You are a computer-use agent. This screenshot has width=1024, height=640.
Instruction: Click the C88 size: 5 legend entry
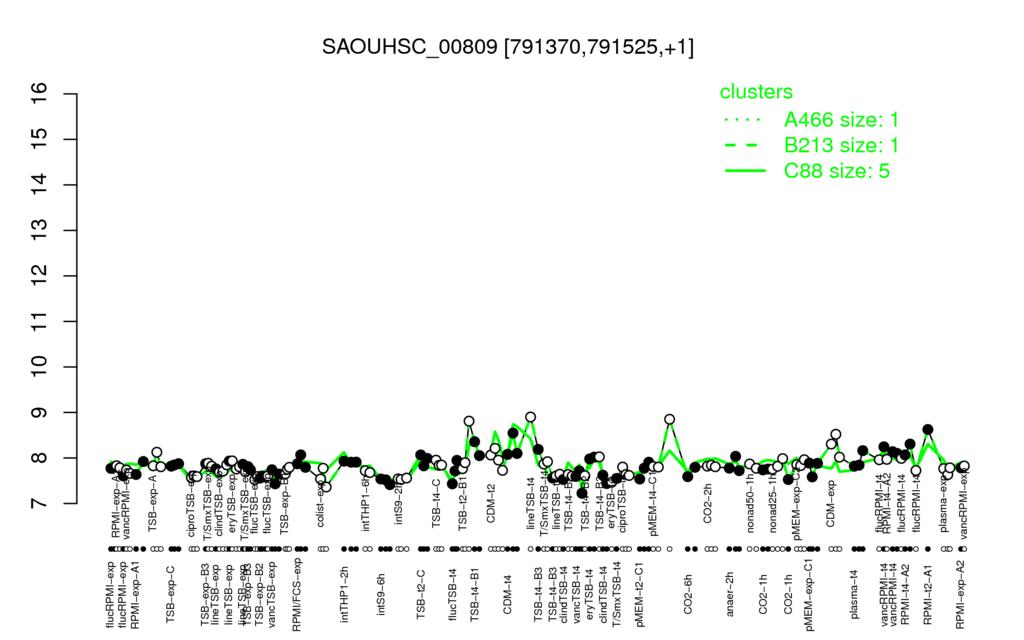[837, 171]
